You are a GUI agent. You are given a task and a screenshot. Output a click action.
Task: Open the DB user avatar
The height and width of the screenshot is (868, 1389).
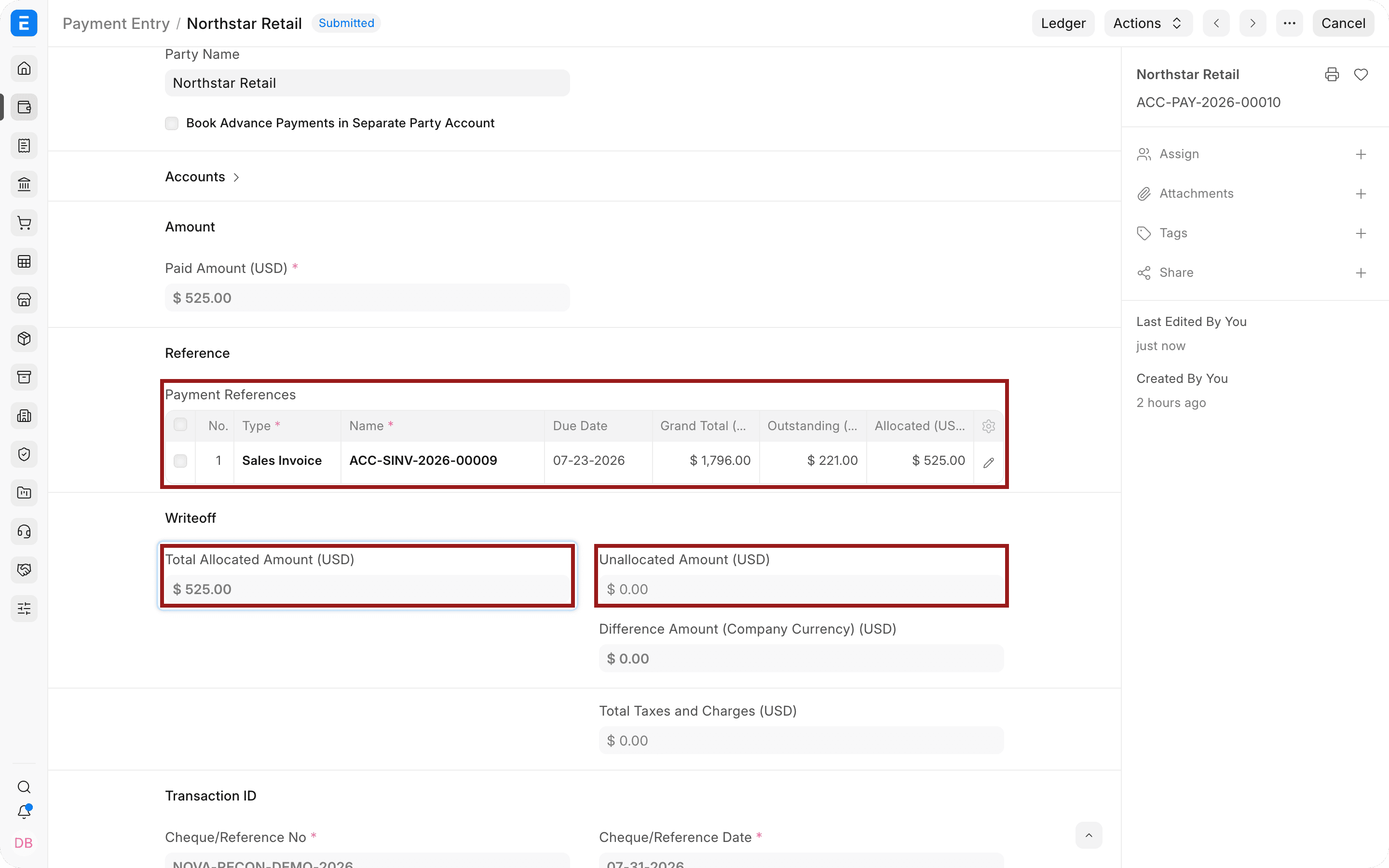click(24, 843)
